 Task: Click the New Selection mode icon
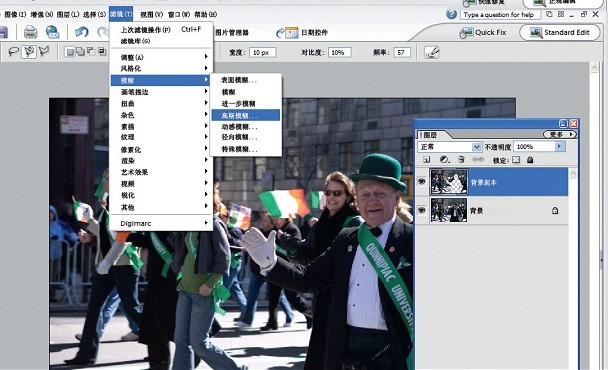click(x=70, y=52)
